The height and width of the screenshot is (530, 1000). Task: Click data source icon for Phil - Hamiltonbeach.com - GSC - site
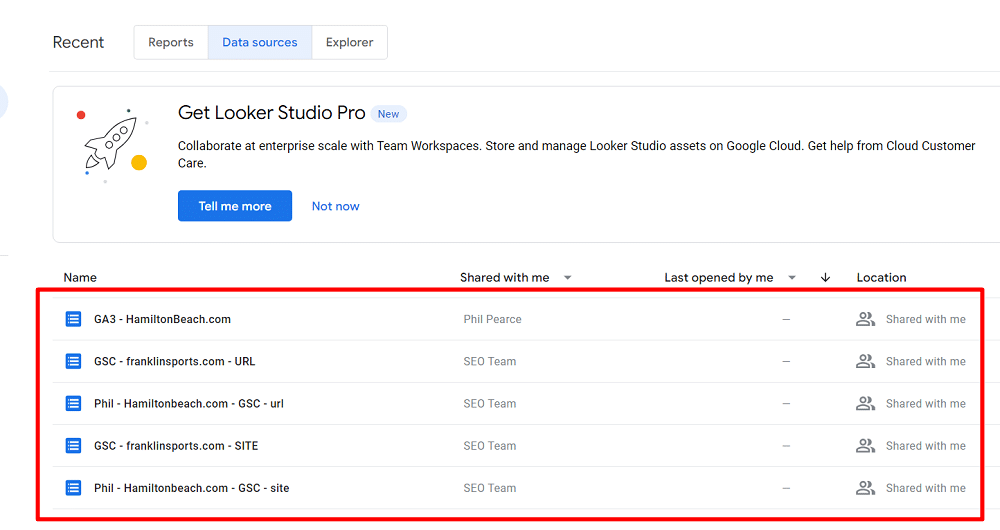point(73,488)
